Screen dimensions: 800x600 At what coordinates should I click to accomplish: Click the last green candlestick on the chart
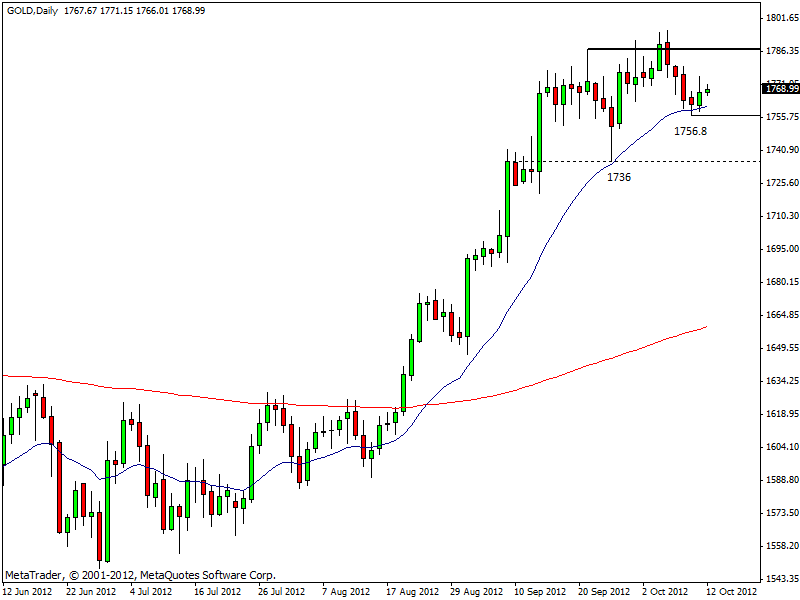[x=707, y=90]
